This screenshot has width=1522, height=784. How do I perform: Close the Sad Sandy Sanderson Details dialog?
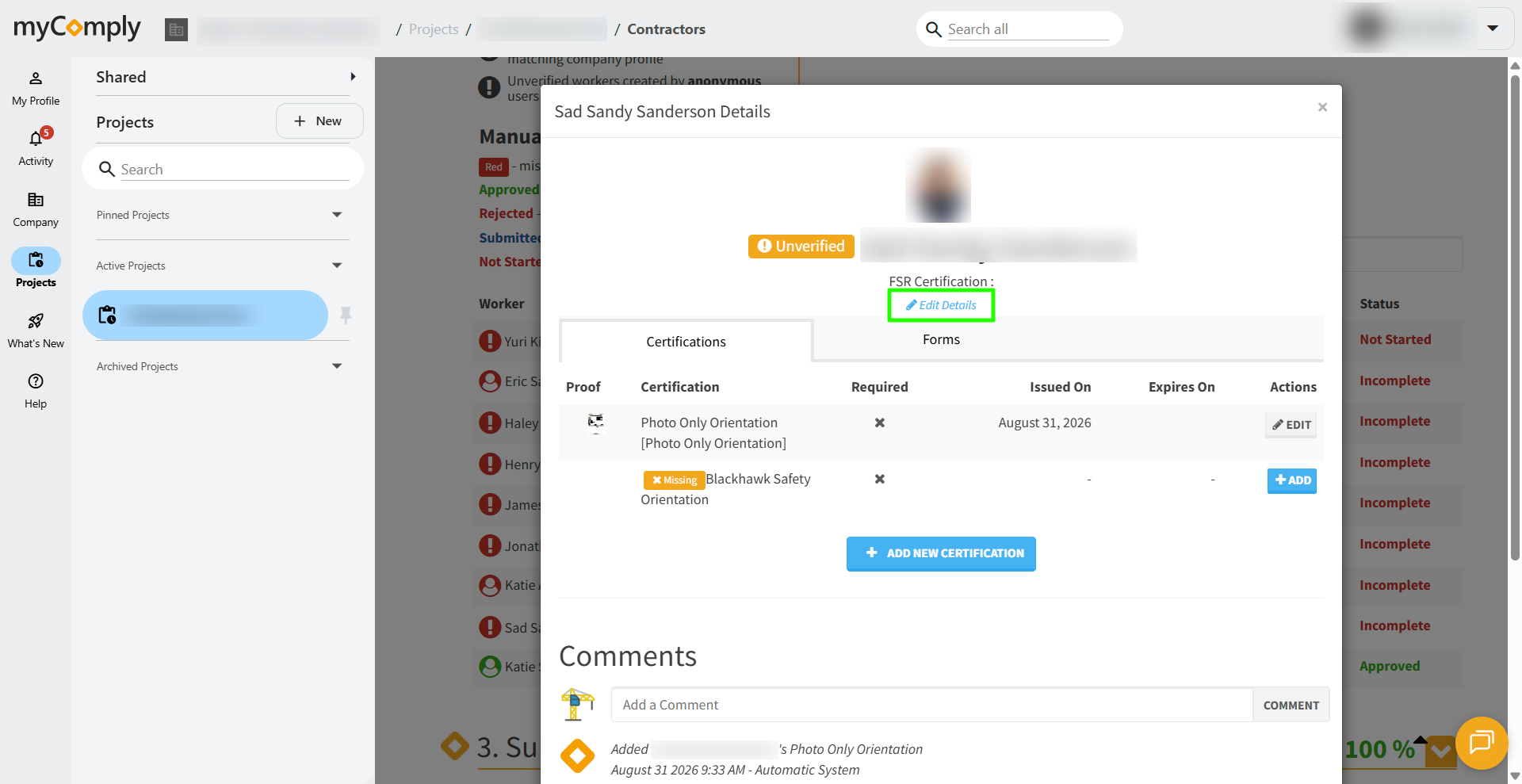pyautogui.click(x=1322, y=107)
